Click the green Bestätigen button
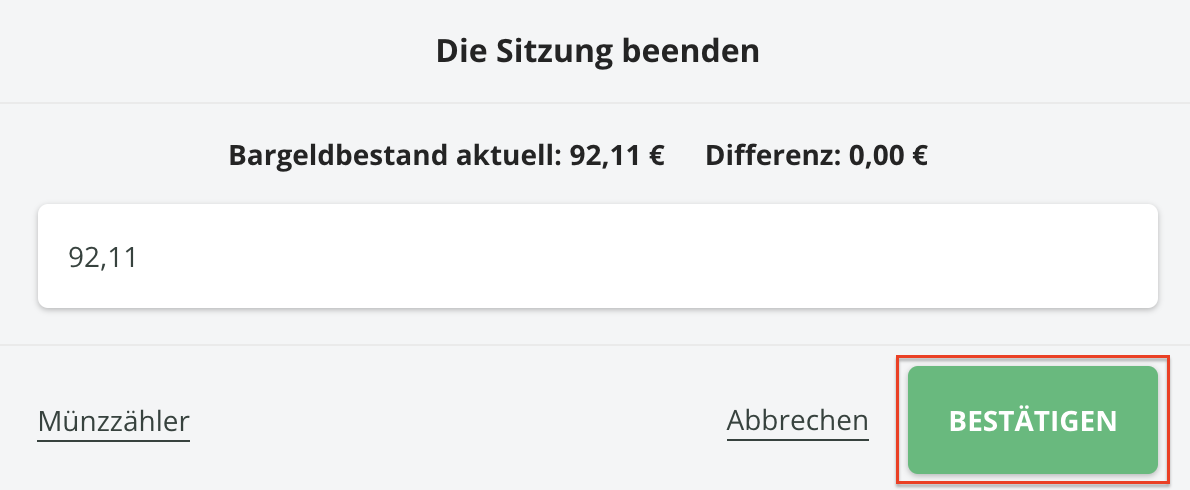Screen dimensions: 1190x490 1032,420
